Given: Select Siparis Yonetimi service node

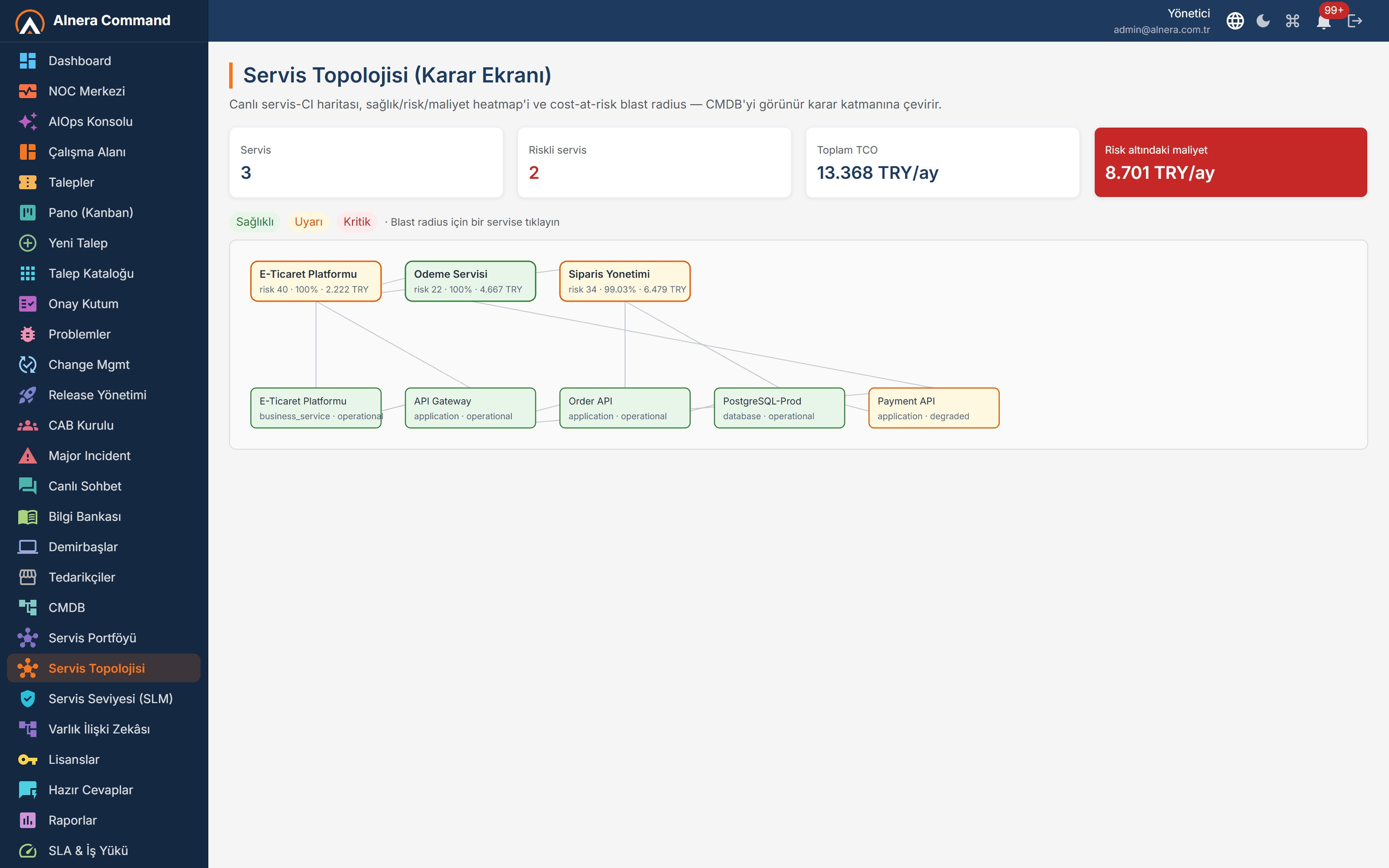Looking at the screenshot, I should pyautogui.click(x=625, y=281).
